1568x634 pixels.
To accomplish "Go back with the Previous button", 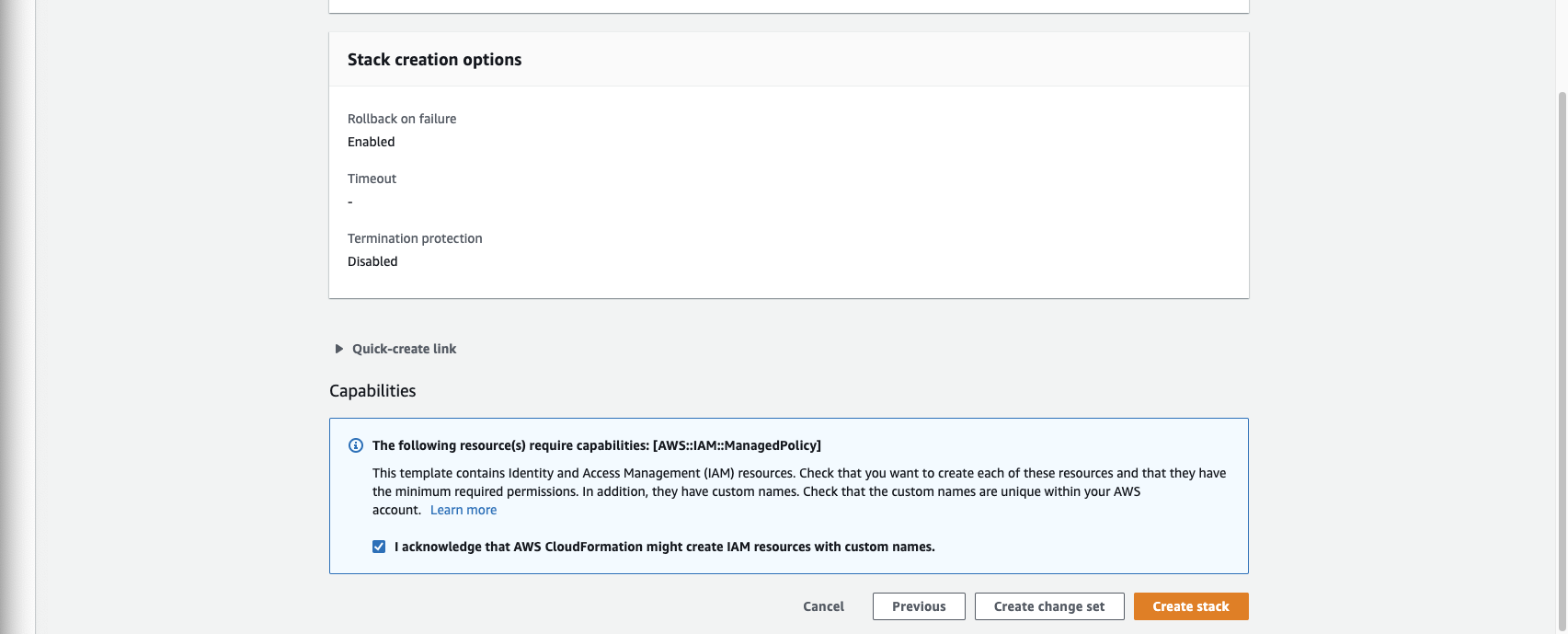I will point(919,606).
